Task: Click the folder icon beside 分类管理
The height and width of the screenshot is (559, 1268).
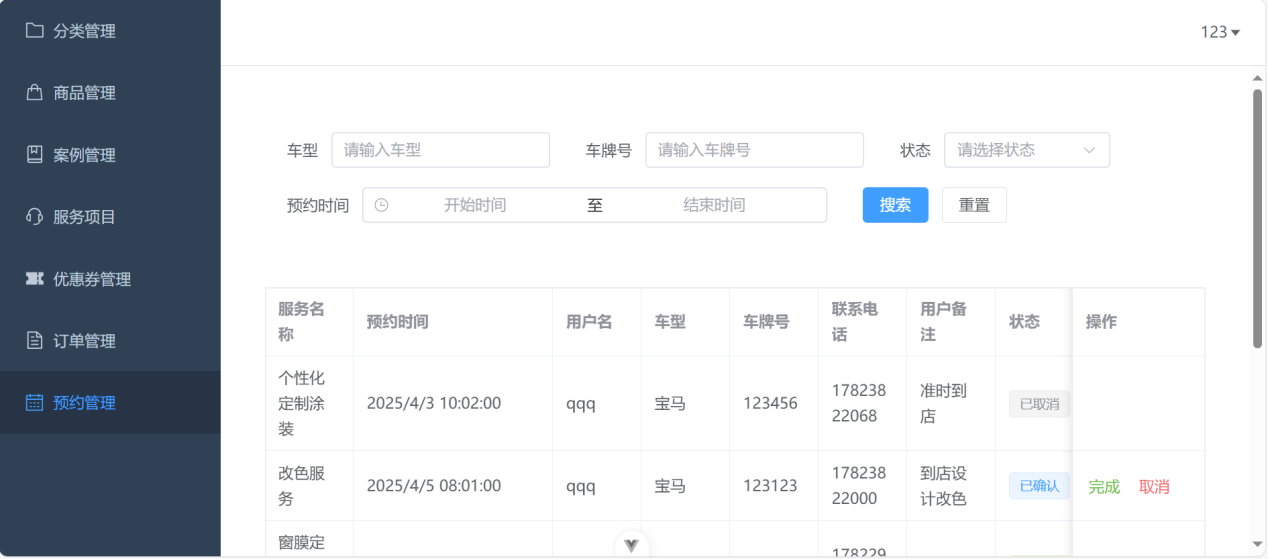Action: 34,31
